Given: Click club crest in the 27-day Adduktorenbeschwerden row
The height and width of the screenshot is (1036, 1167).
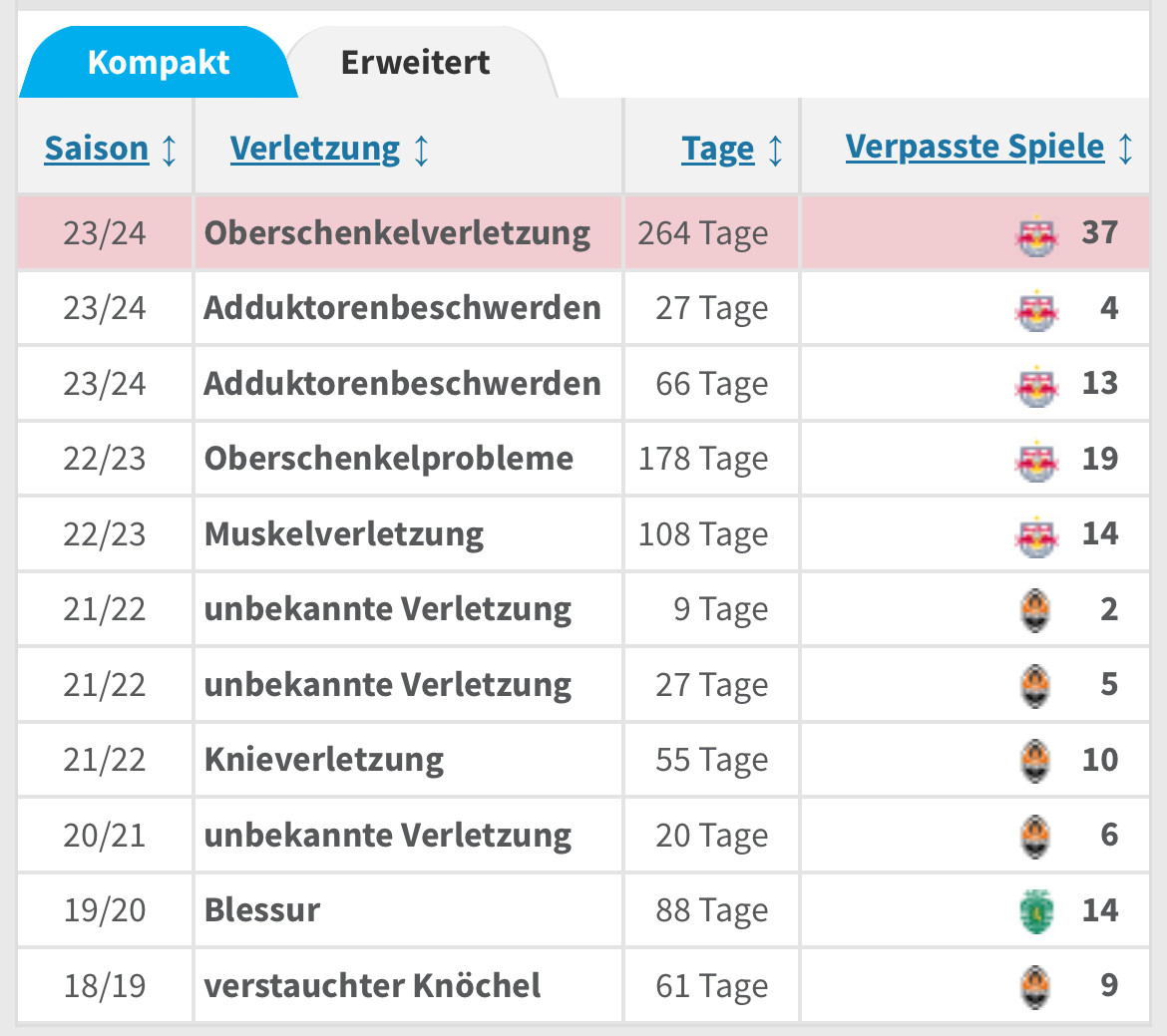Looking at the screenshot, I should click(x=1036, y=309).
